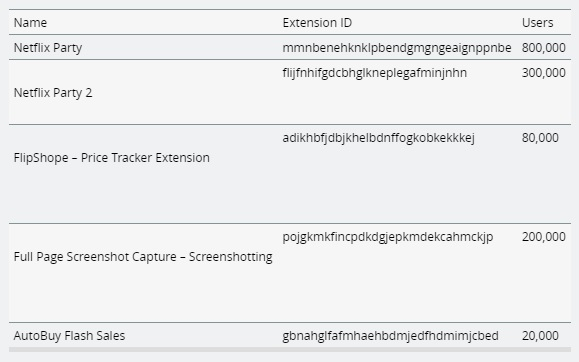Click empty area of FlipShope row

pyautogui.click(x=369, y=188)
